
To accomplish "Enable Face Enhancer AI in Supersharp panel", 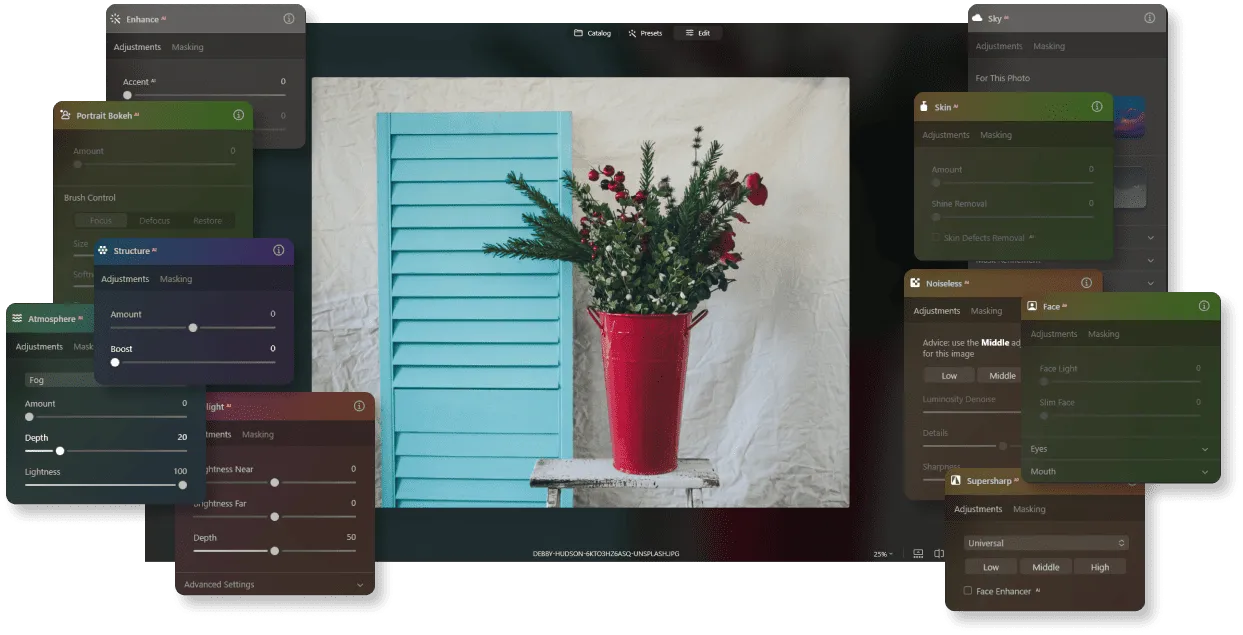I will coord(967,591).
